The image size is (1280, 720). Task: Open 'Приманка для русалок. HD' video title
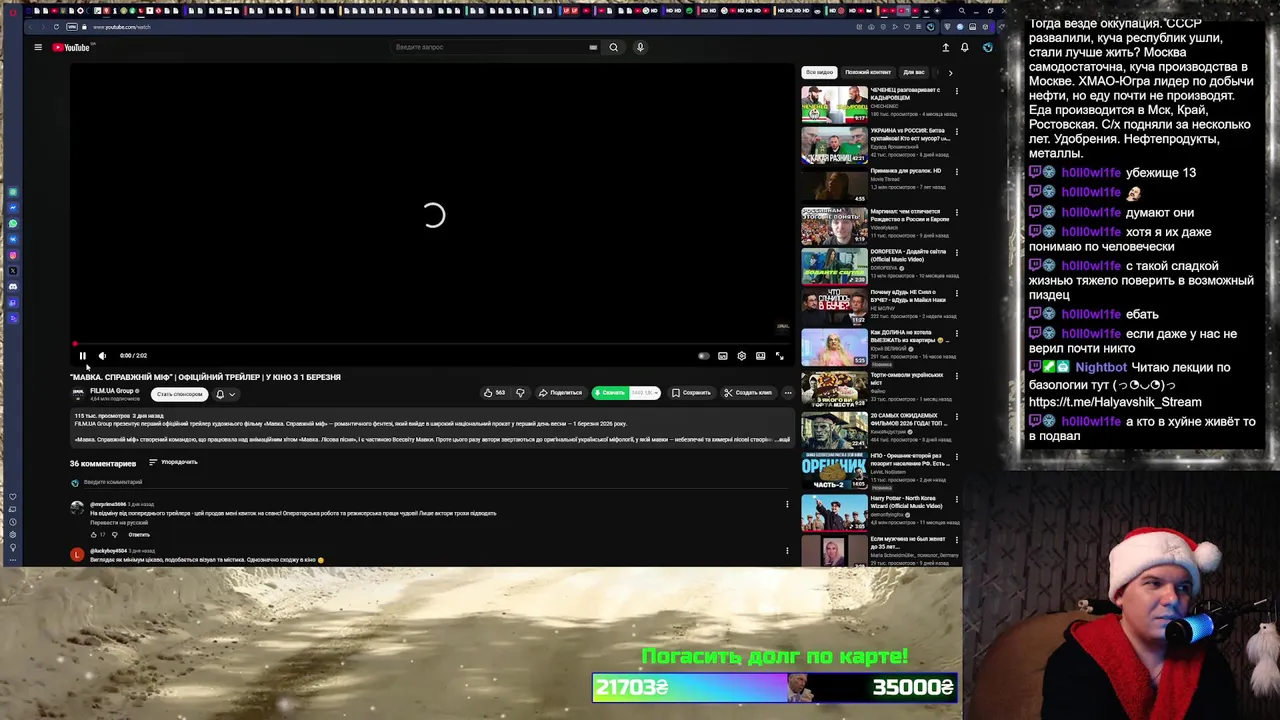point(905,171)
